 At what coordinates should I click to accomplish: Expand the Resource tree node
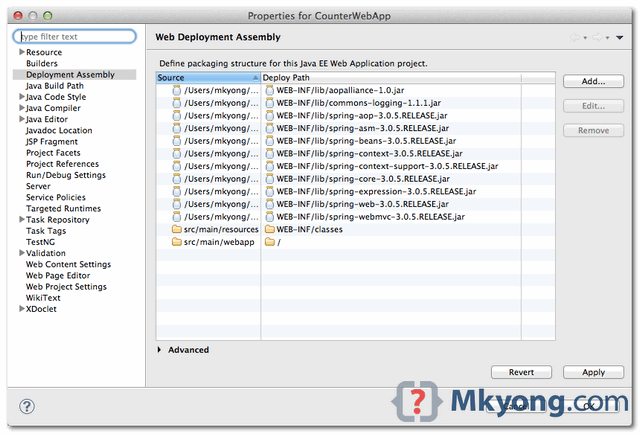pyautogui.click(x=22, y=52)
